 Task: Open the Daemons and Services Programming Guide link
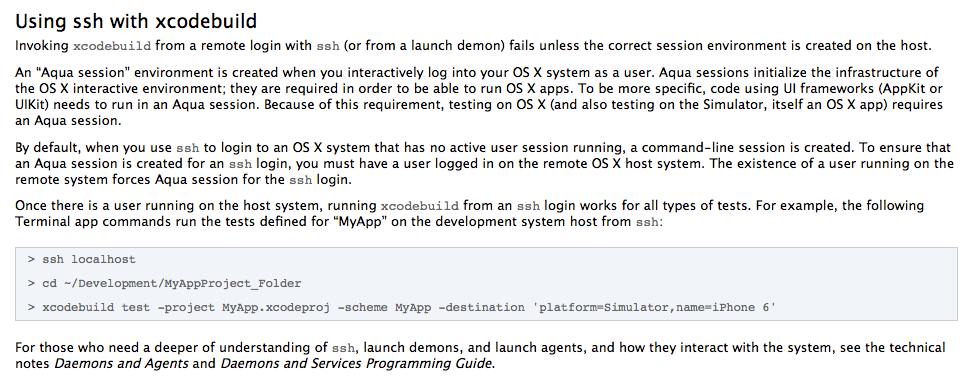pos(357,363)
